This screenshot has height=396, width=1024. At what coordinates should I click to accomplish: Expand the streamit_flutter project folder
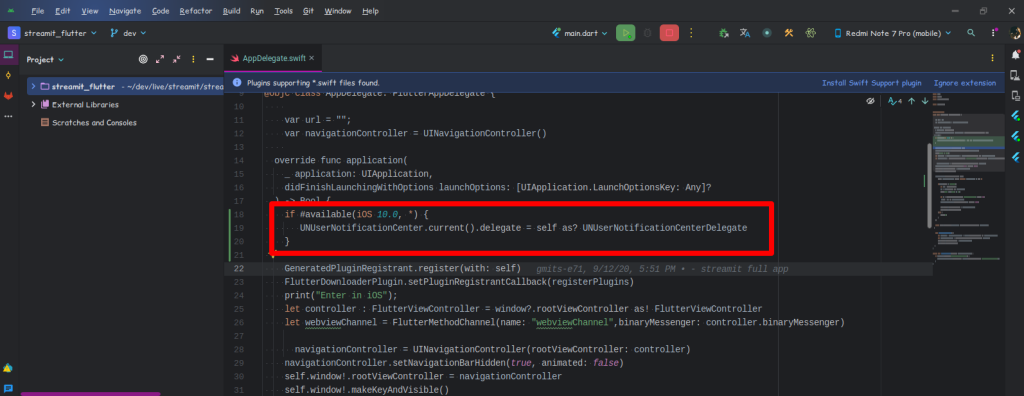tap(33, 86)
